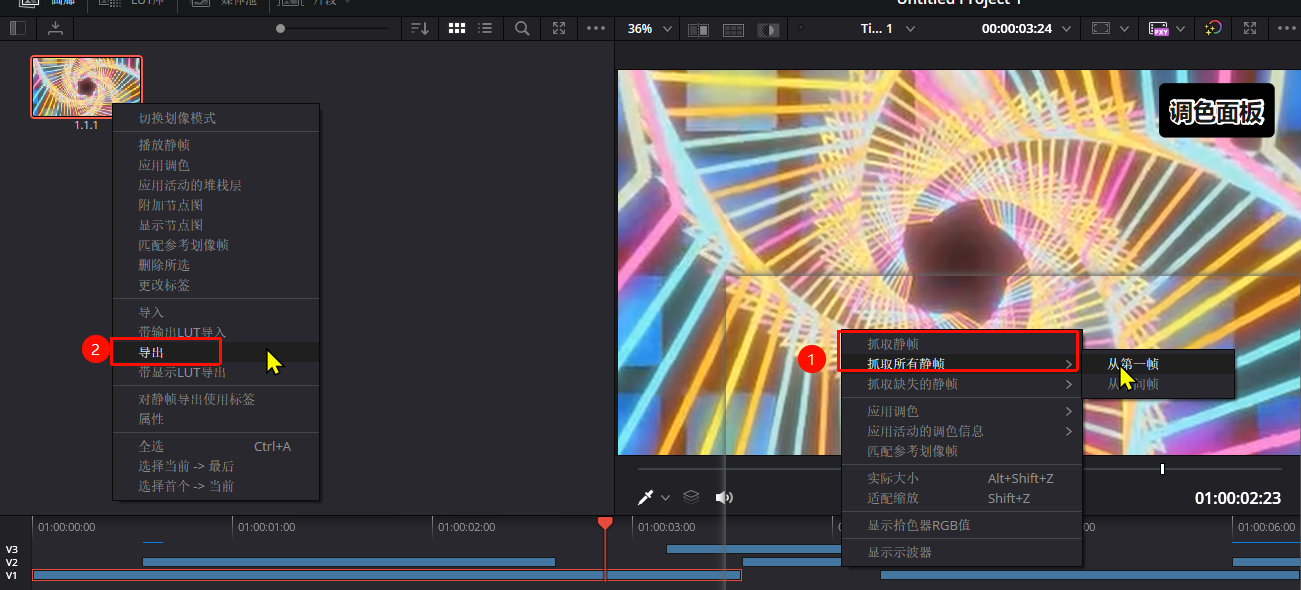The height and width of the screenshot is (590, 1301).
Task: Click the safe area frame icon
Action: (1101, 28)
